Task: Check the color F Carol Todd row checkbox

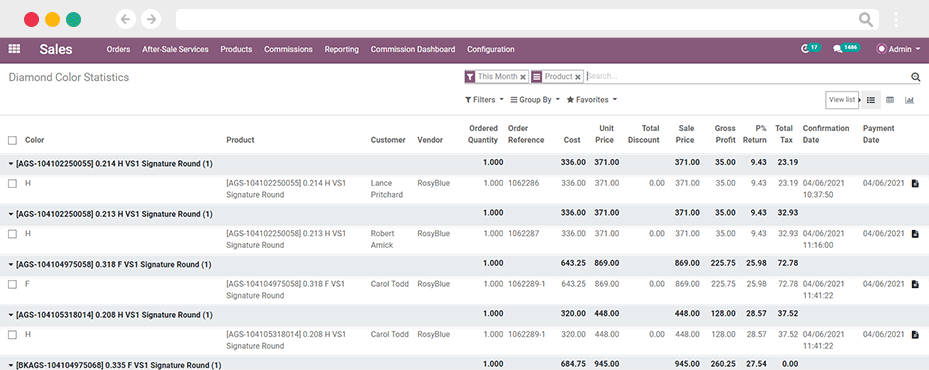Action: pos(12,285)
